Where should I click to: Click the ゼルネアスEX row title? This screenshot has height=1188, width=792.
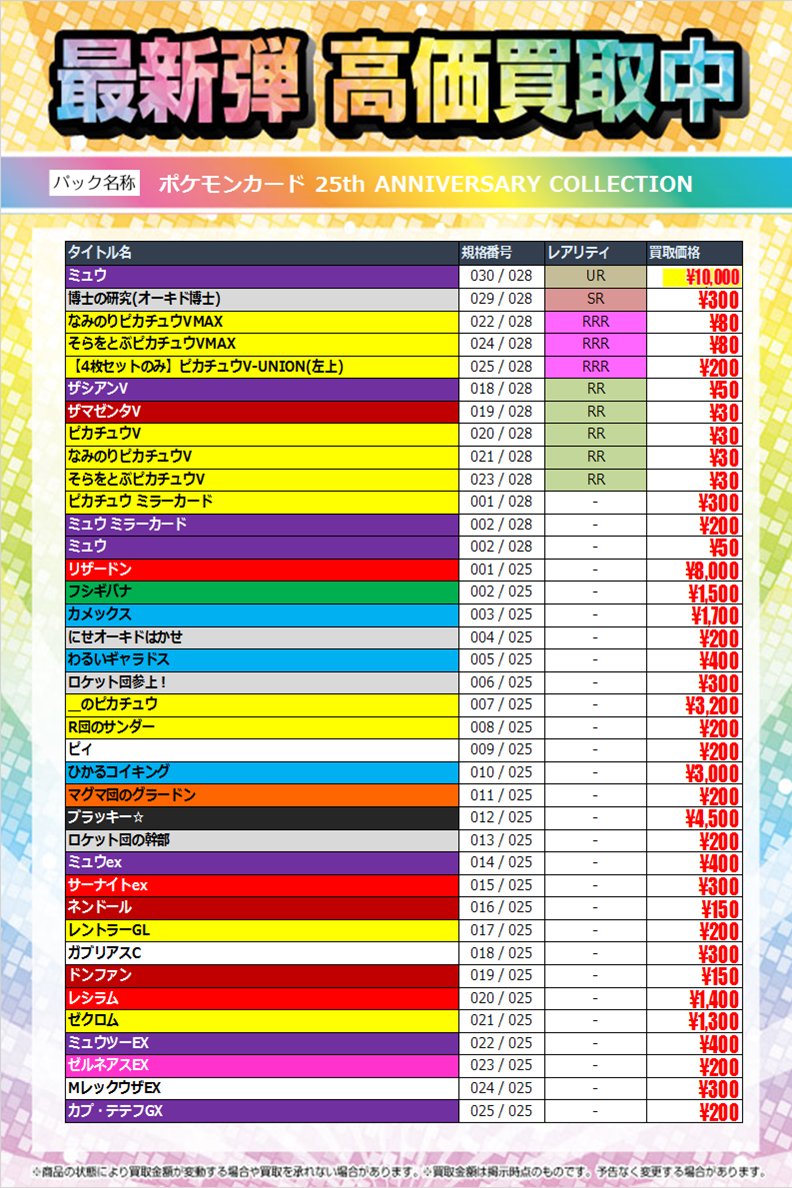click(x=261, y=1065)
